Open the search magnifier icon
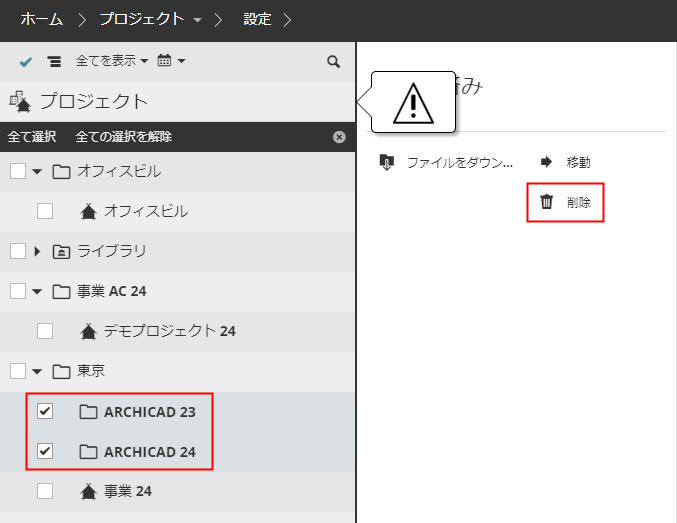677x523 pixels. coord(333,62)
